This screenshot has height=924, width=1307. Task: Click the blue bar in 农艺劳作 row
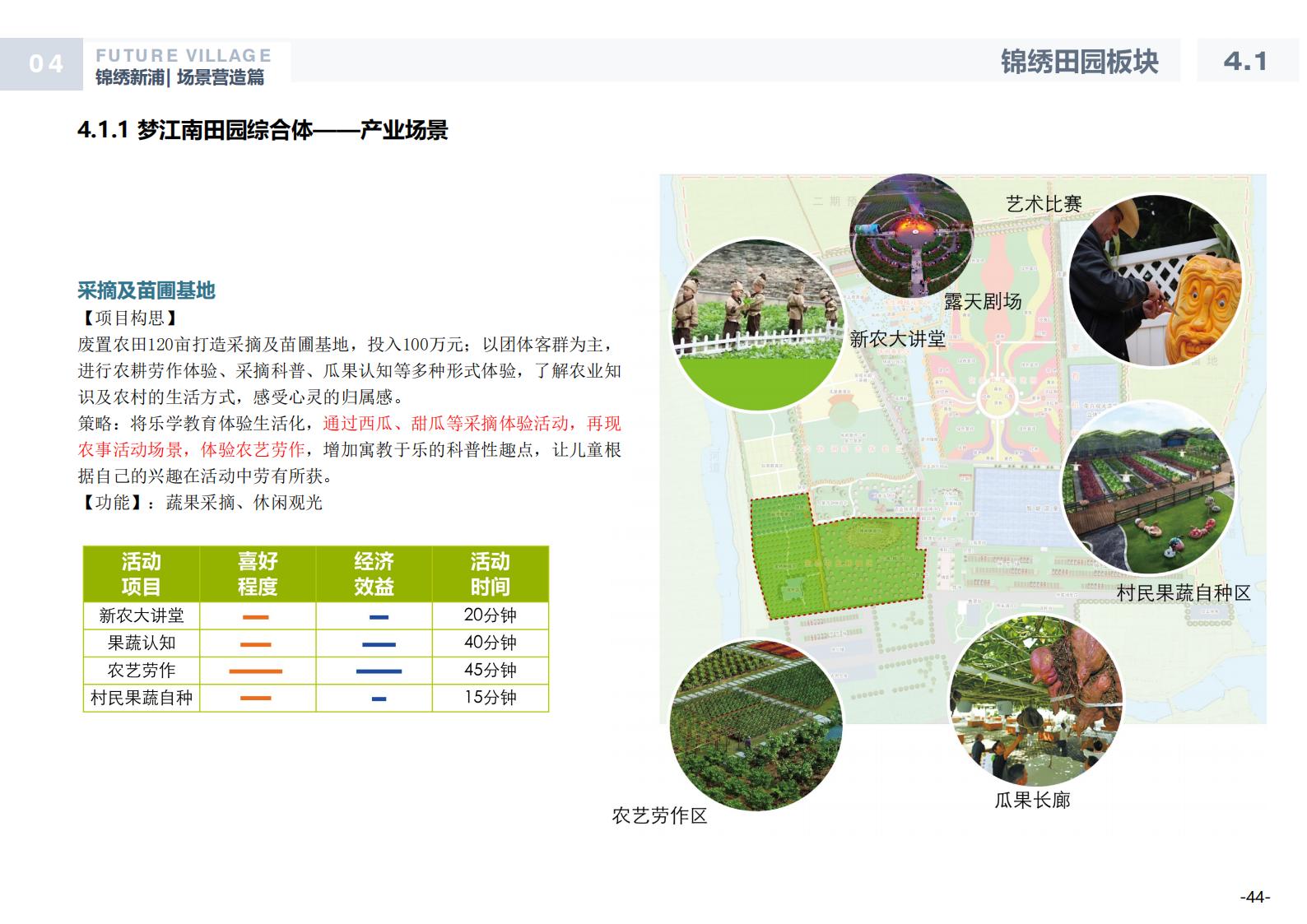click(x=379, y=671)
